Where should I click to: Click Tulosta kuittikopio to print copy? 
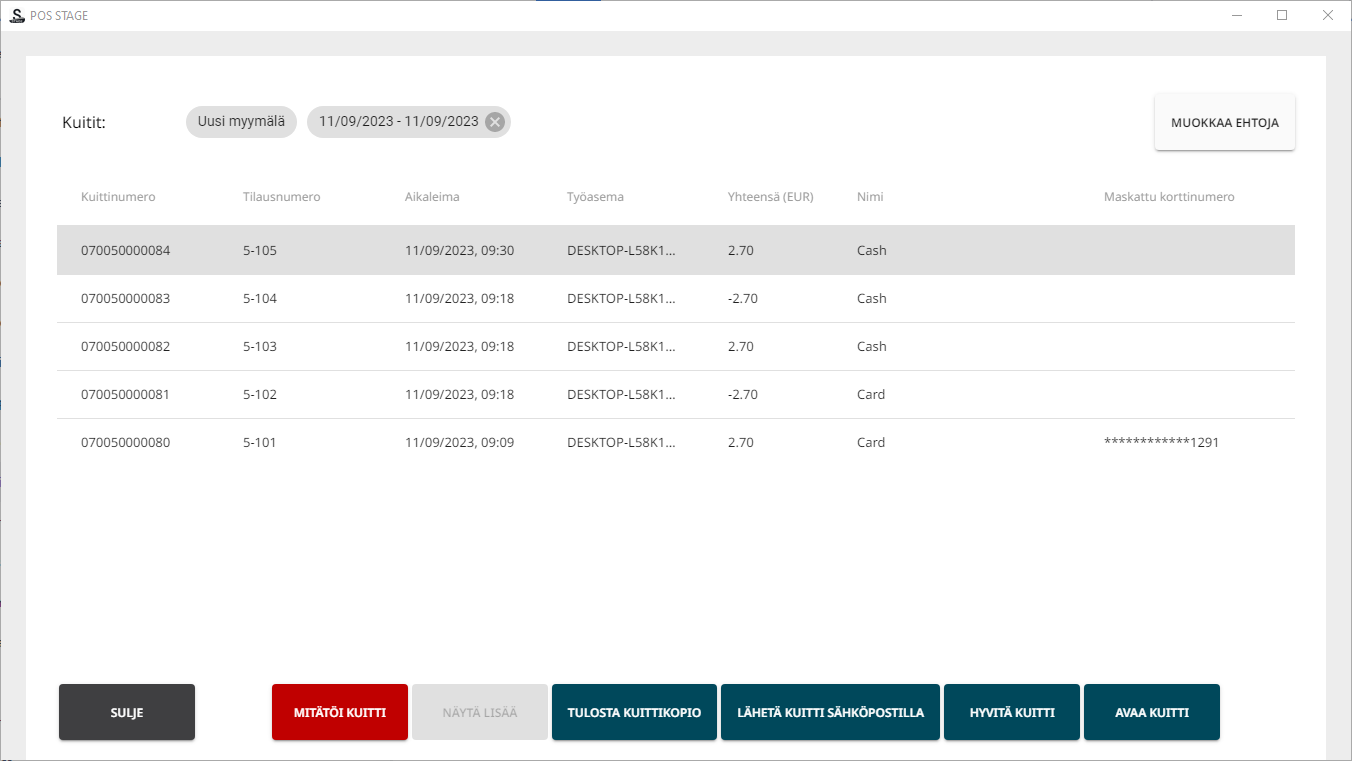pyautogui.click(x=634, y=712)
